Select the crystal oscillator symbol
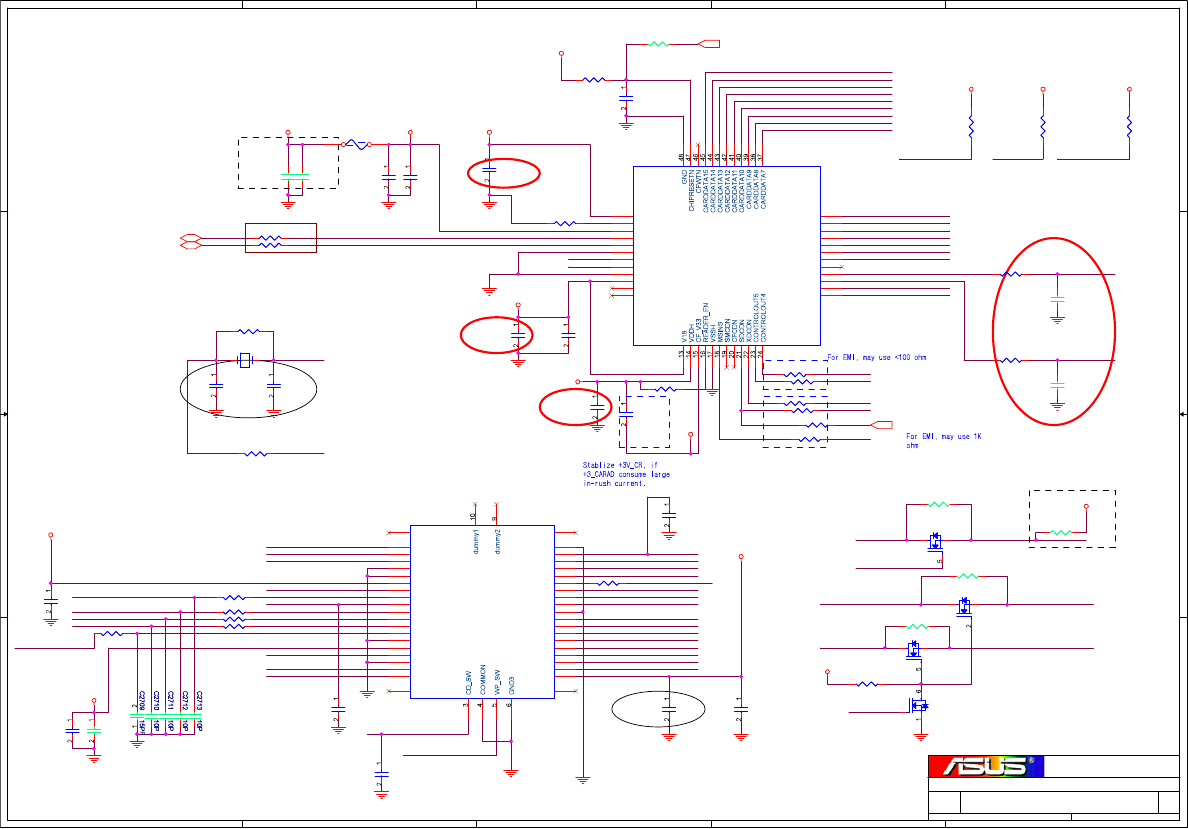This screenshot has width=1188, height=829. click(244, 360)
